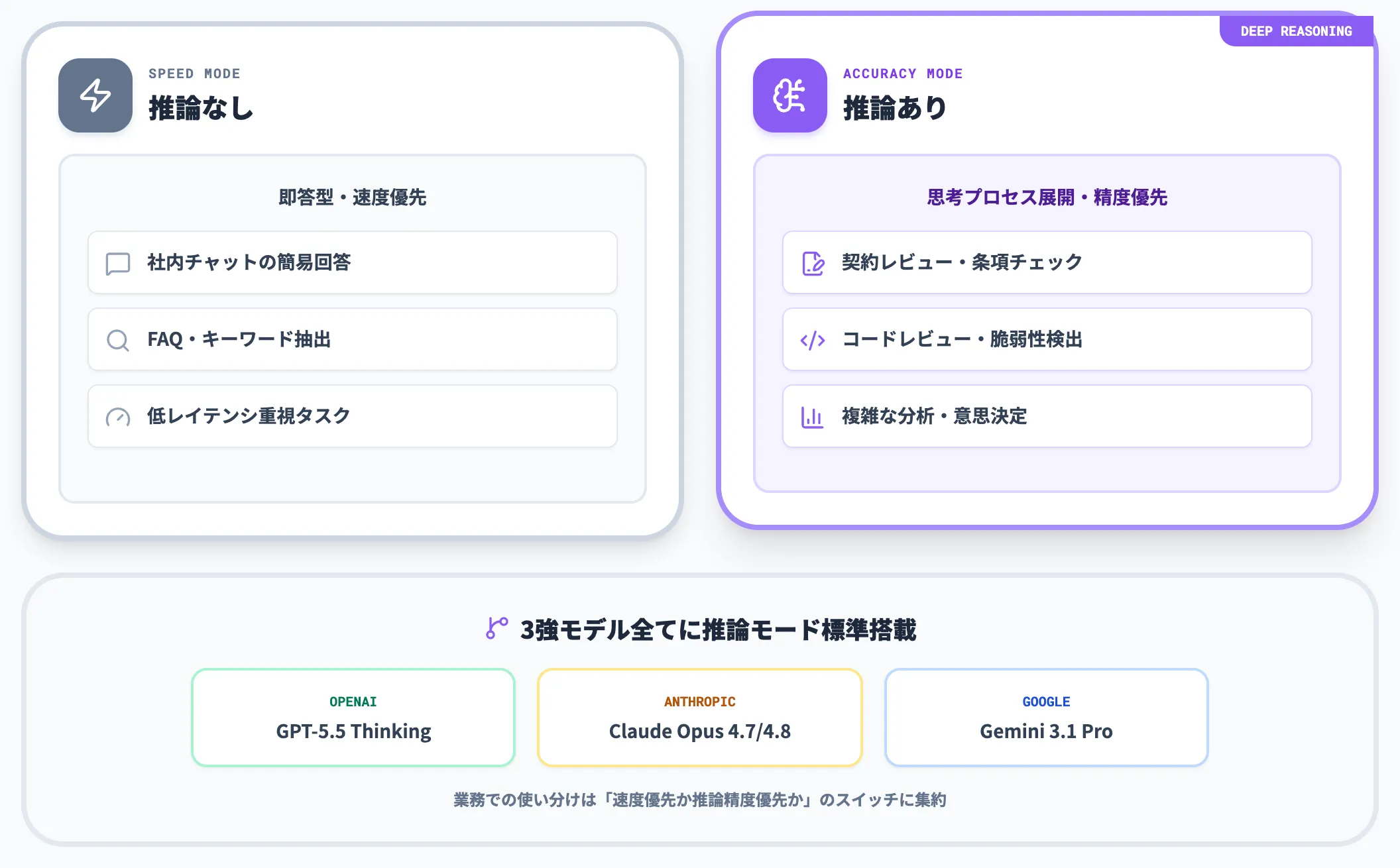Select the 低レイテンシ重視タスク item
Viewport: 1400px width, 868px height.
(x=353, y=416)
